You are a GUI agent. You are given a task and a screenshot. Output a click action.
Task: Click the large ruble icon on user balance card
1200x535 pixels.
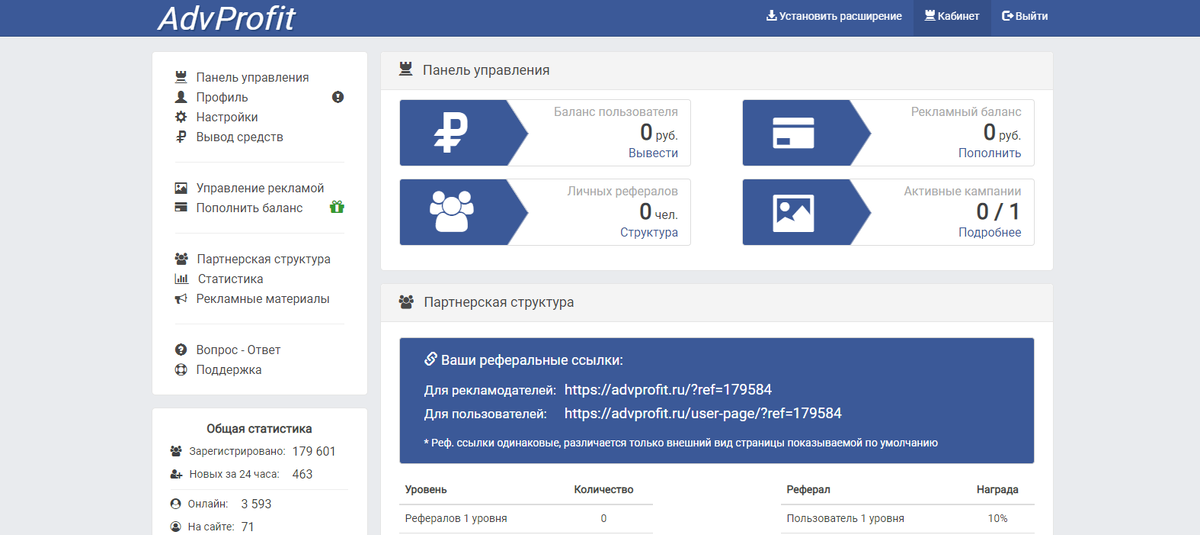[450, 133]
